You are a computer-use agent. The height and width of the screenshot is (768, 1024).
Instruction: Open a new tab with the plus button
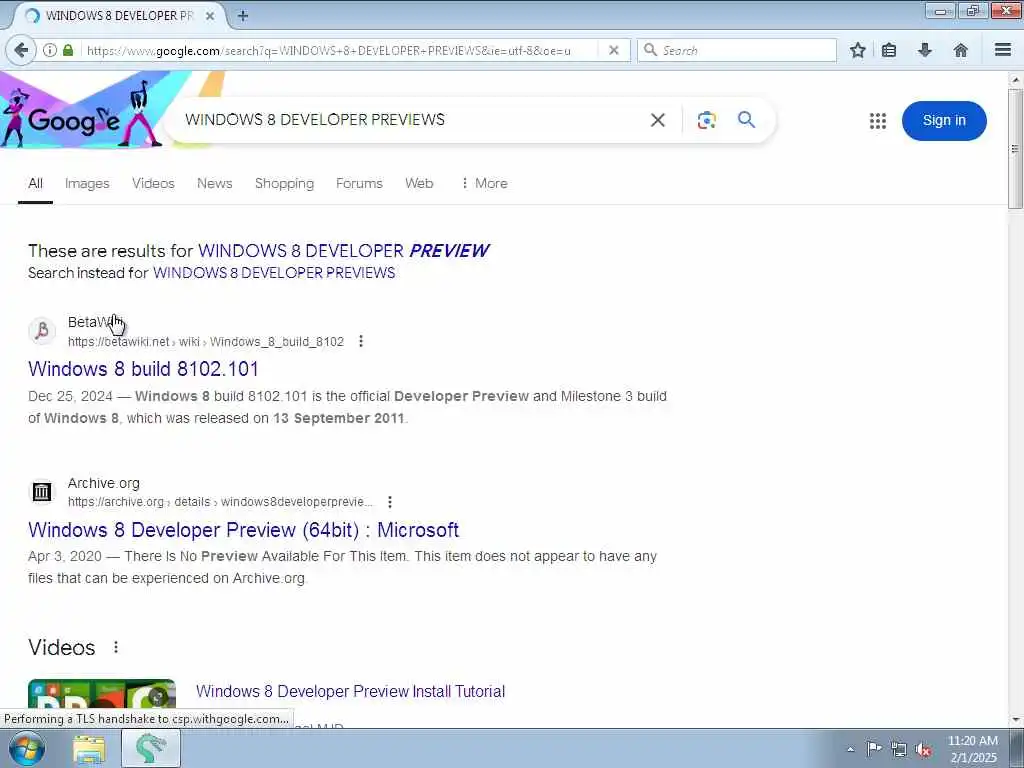click(x=243, y=16)
